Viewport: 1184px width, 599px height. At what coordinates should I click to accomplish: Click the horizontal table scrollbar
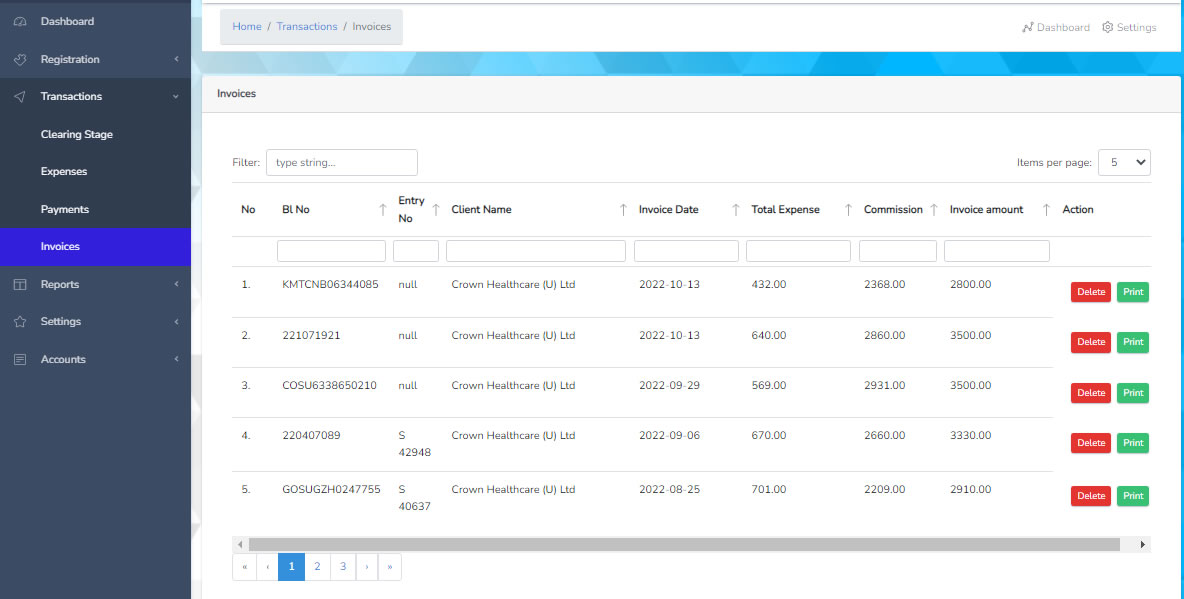click(x=684, y=544)
